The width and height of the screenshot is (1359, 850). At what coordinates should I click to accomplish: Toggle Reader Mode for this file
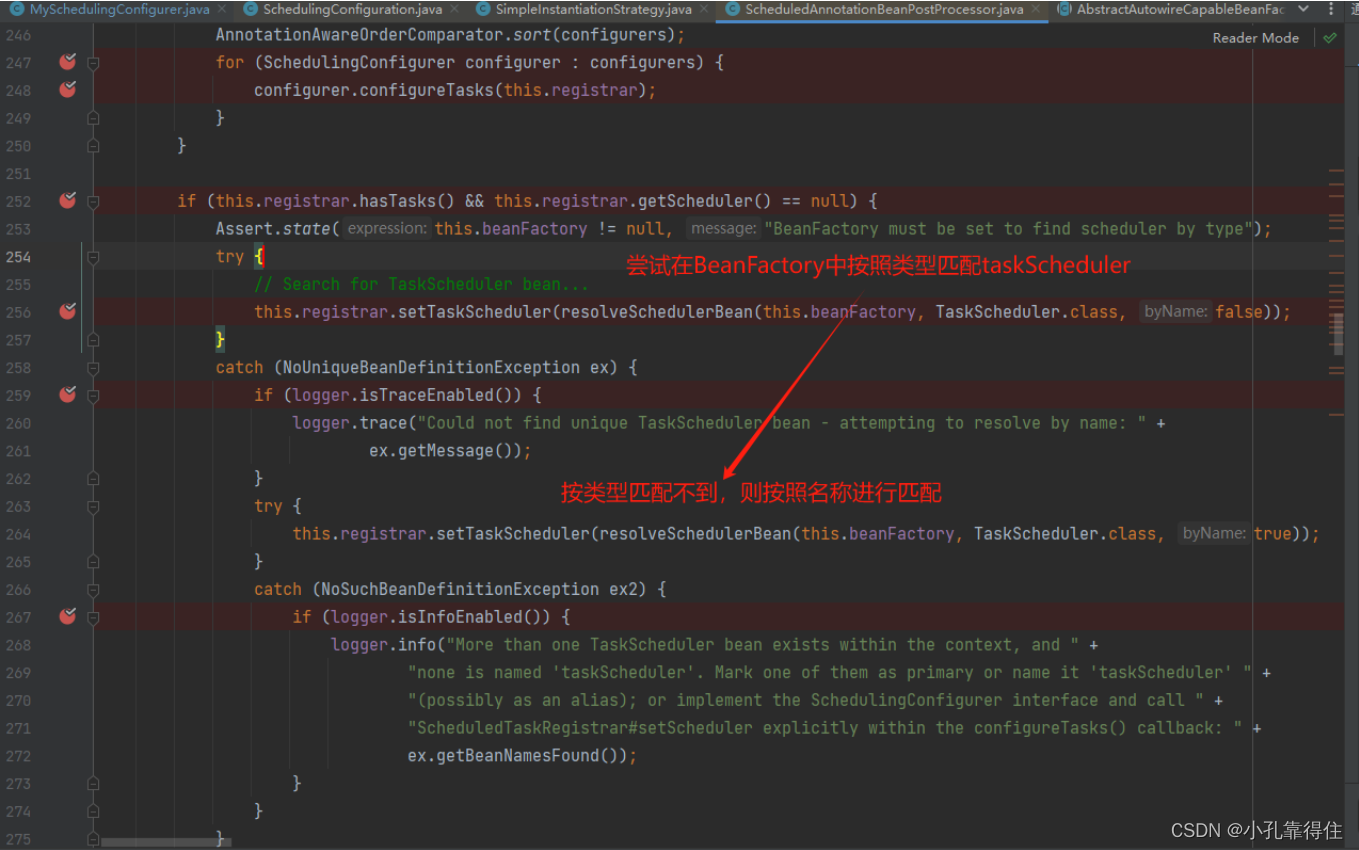click(x=1255, y=38)
